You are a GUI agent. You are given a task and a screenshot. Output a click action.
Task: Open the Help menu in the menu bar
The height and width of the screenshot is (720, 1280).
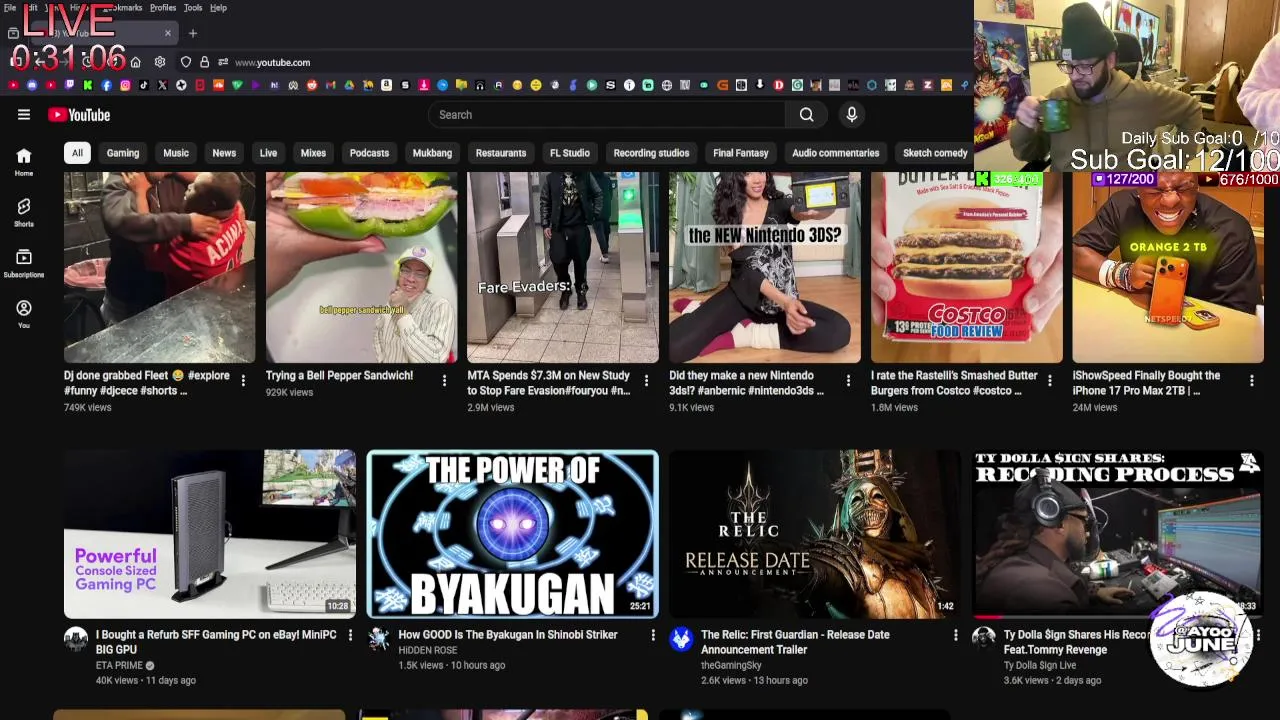218,8
